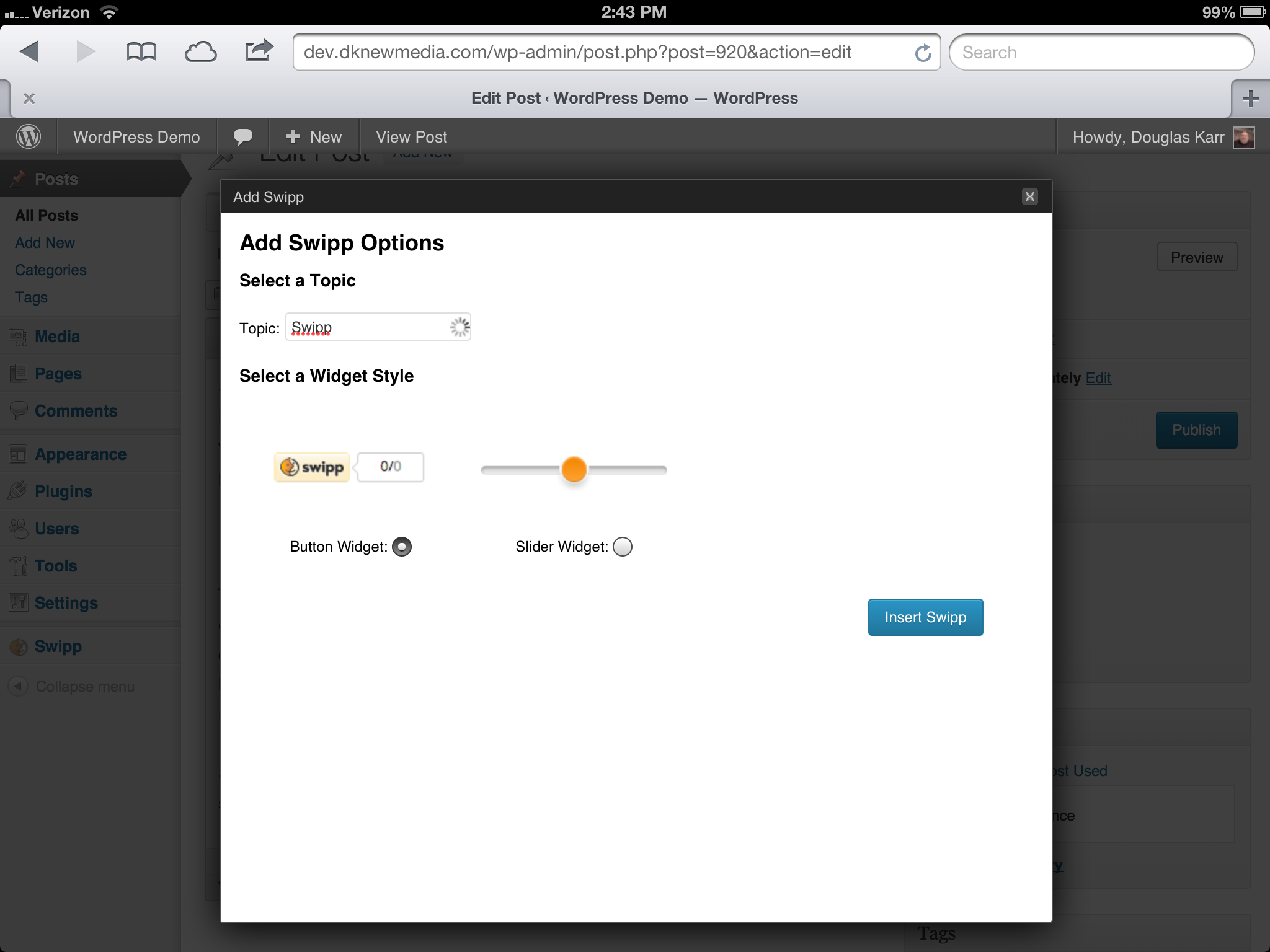This screenshot has height=952, width=1270.
Task: Open the Users sidebar menu
Action: 91,528
